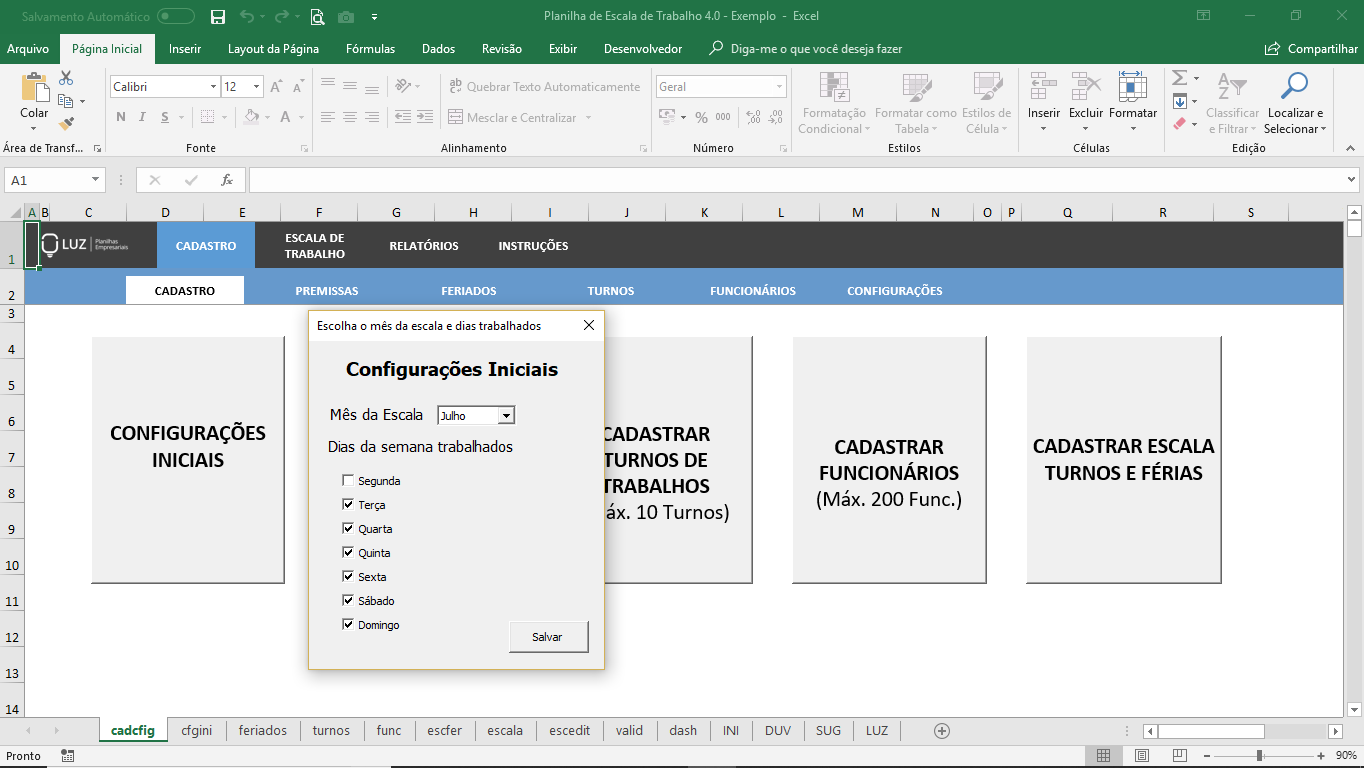The height and width of the screenshot is (768, 1364).
Task: Click the new sheet plus icon
Action: pyautogui.click(x=941, y=731)
